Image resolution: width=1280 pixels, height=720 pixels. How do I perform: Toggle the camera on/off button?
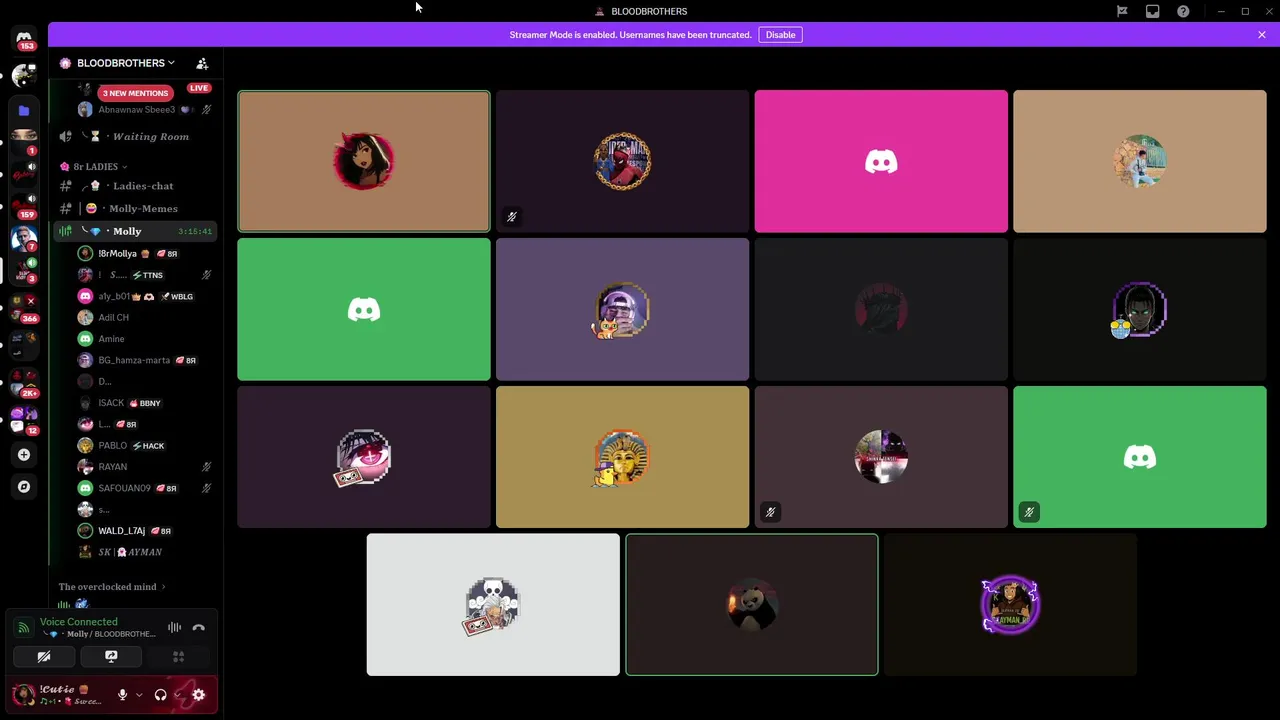click(44, 657)
